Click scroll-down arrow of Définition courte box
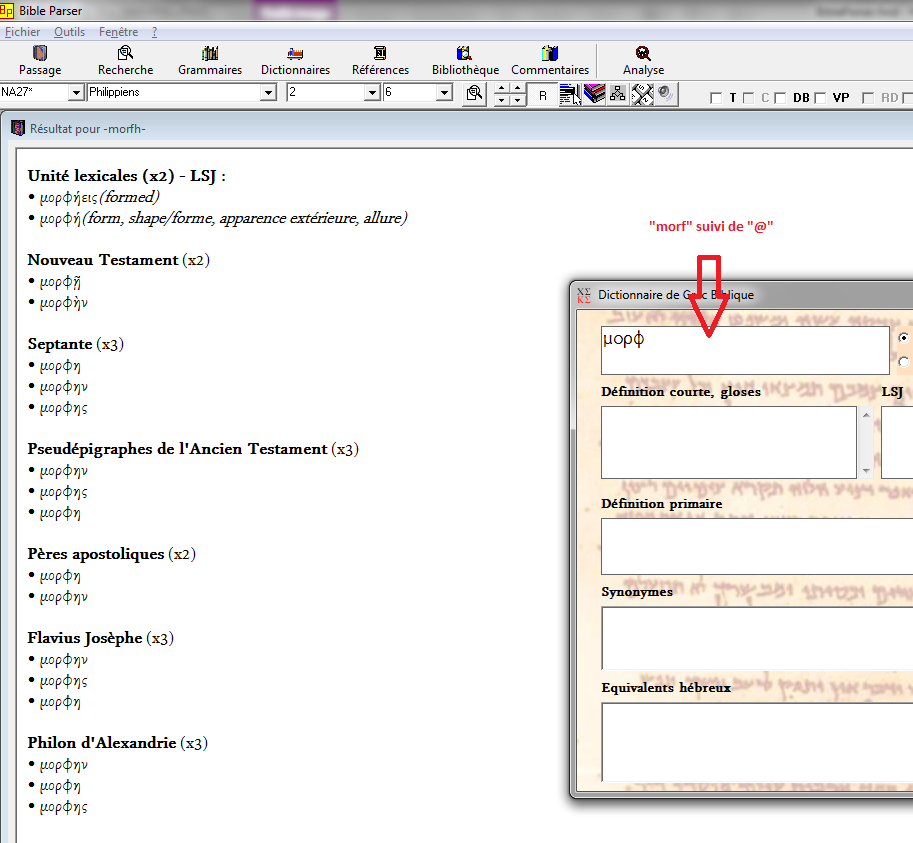Viewport: 913px width, 843px height. point(866,470)
